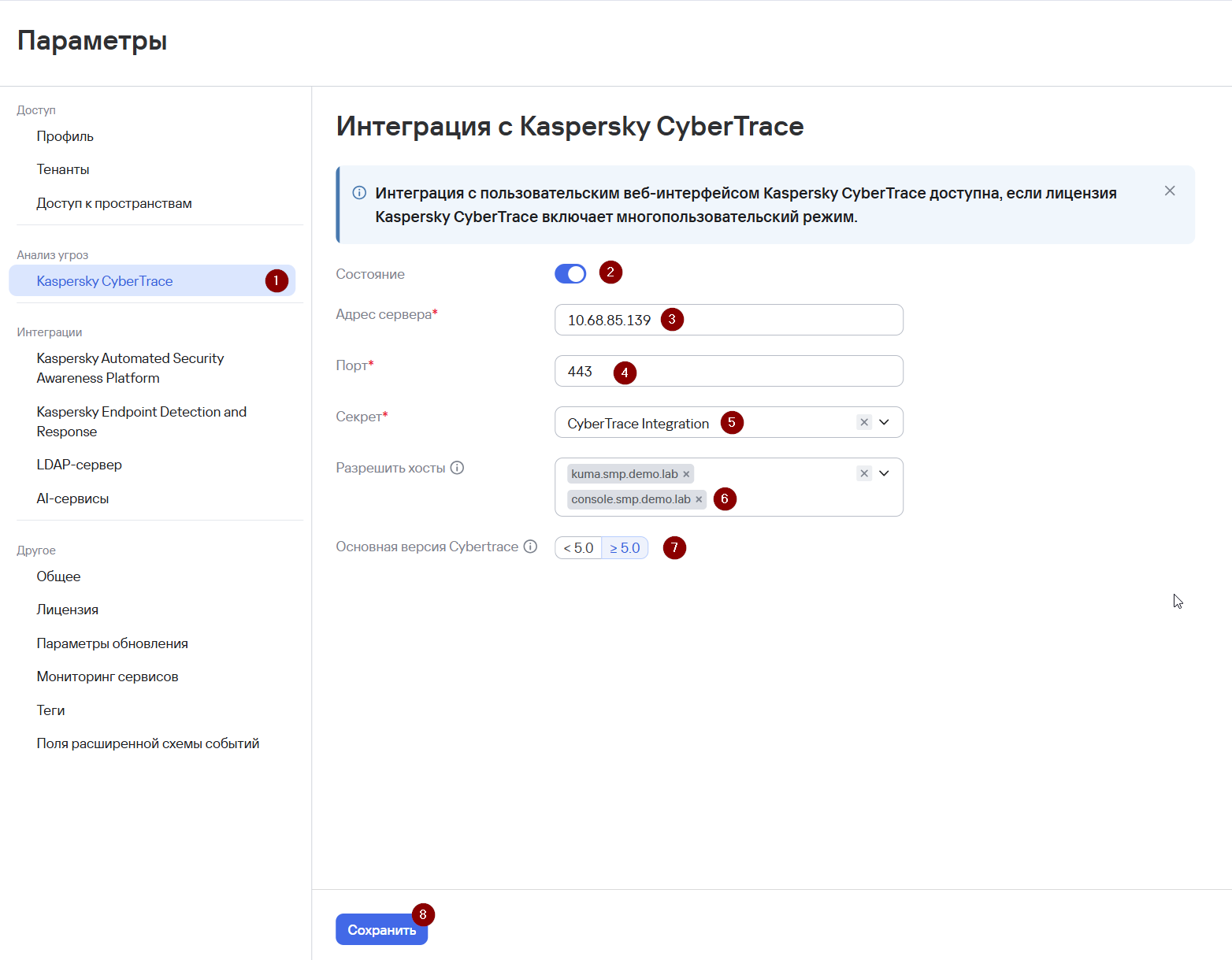Open Kaspersky Automated Security Awareness Platform

point(131,368)
